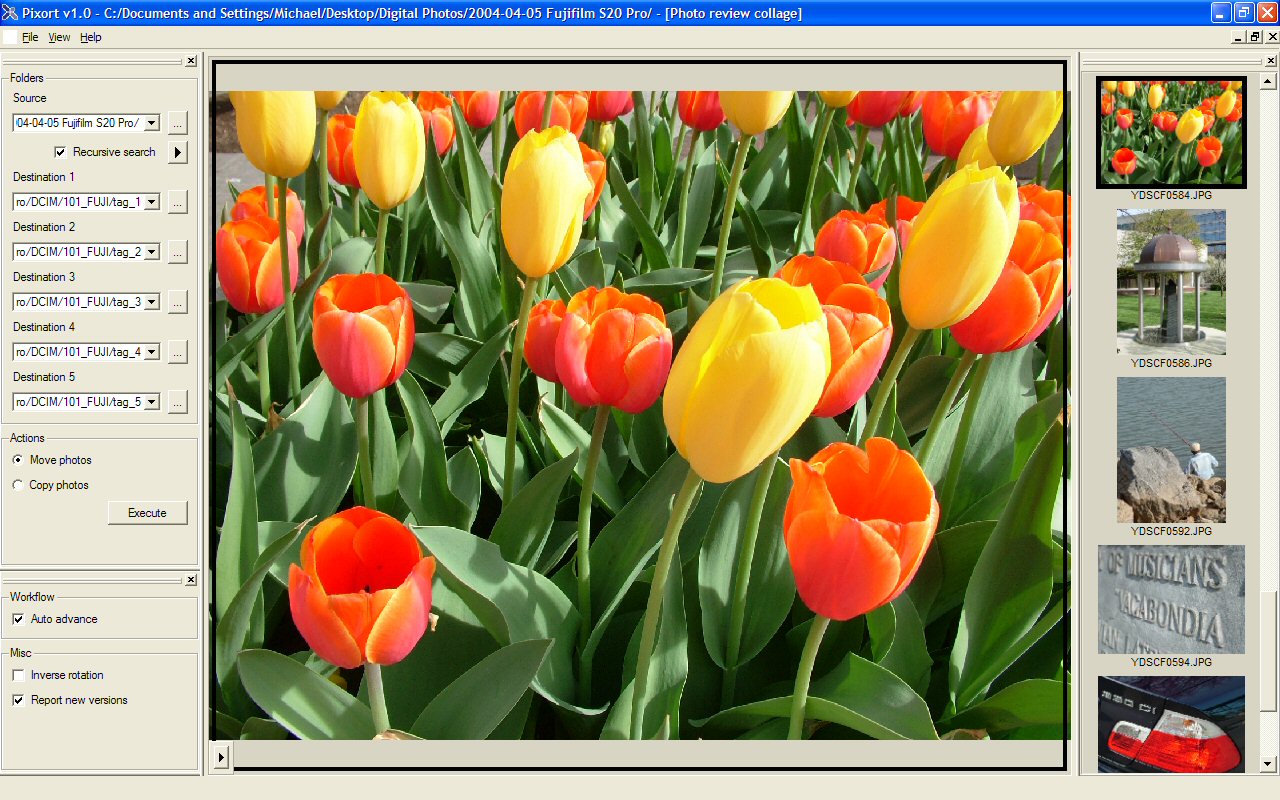Viewport: 1280px width, 800px height.
Task: Open the File menu
Action: pos(30,37)
